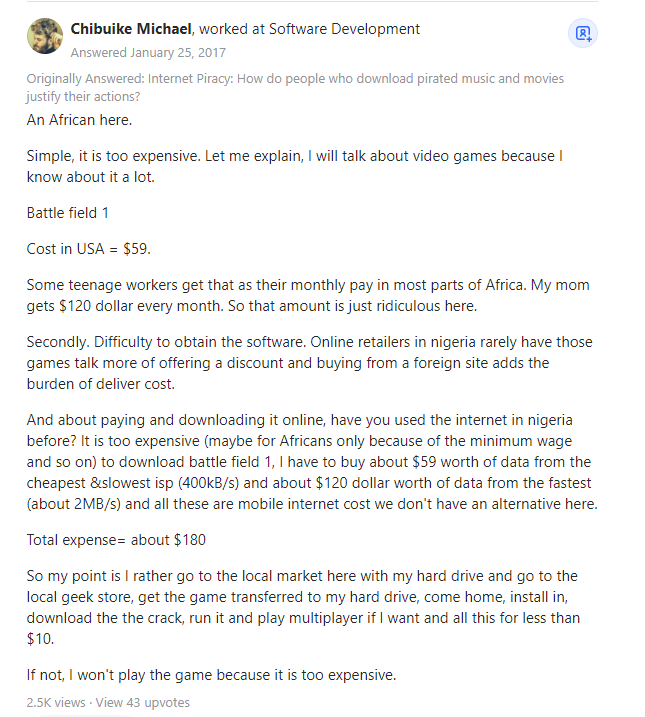The height and width of the screenshot is (717, 645).
Task: Click the paragraph starting 'So my point is'
Action: (303, 607)
